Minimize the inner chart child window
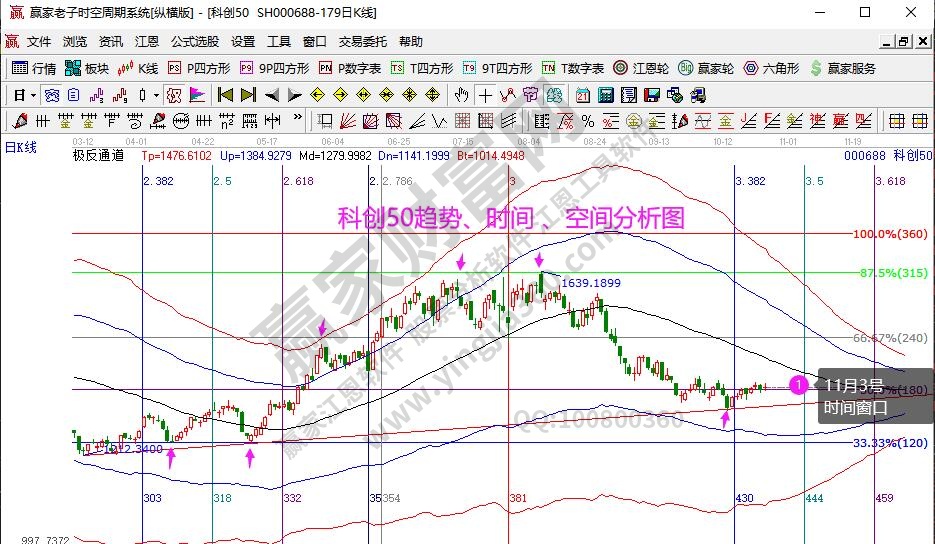The width and height of the screenshot is (935, 544). [x=887, y=41]
